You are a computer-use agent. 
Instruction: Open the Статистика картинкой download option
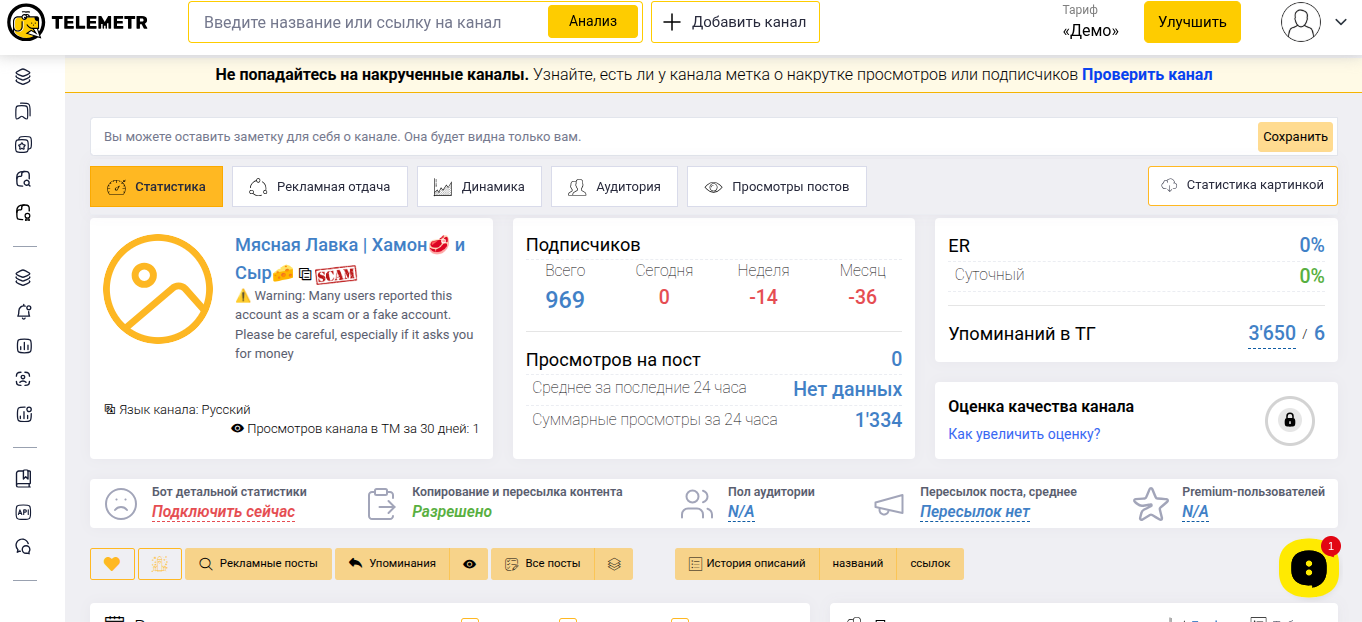1242,186
